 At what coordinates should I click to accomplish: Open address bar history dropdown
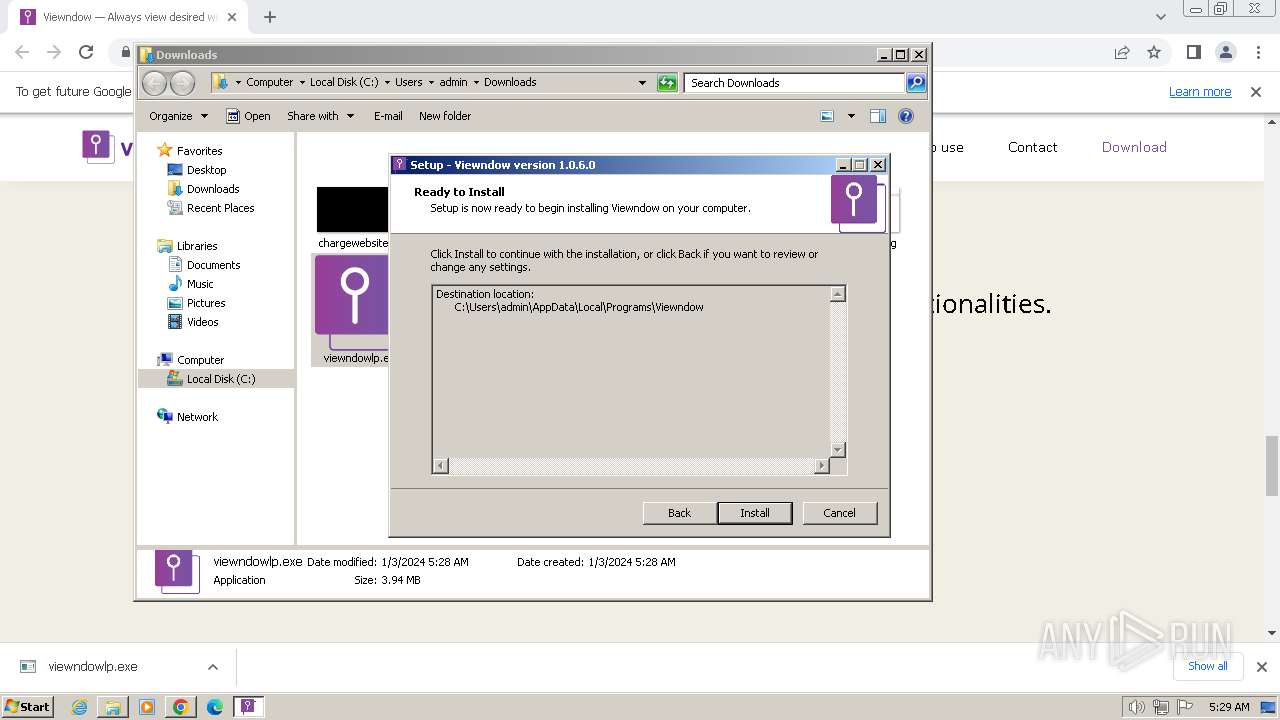coord(642,83)
